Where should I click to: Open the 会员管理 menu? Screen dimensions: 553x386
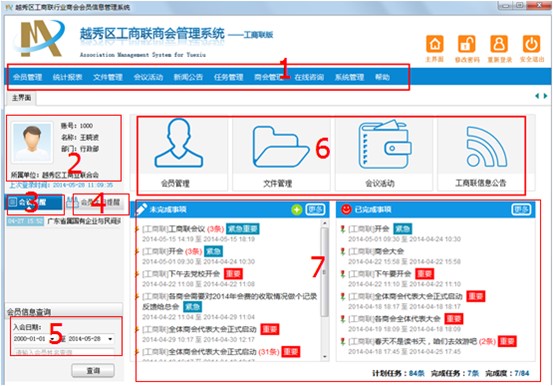pyautogui.click(x=28, y=77)
